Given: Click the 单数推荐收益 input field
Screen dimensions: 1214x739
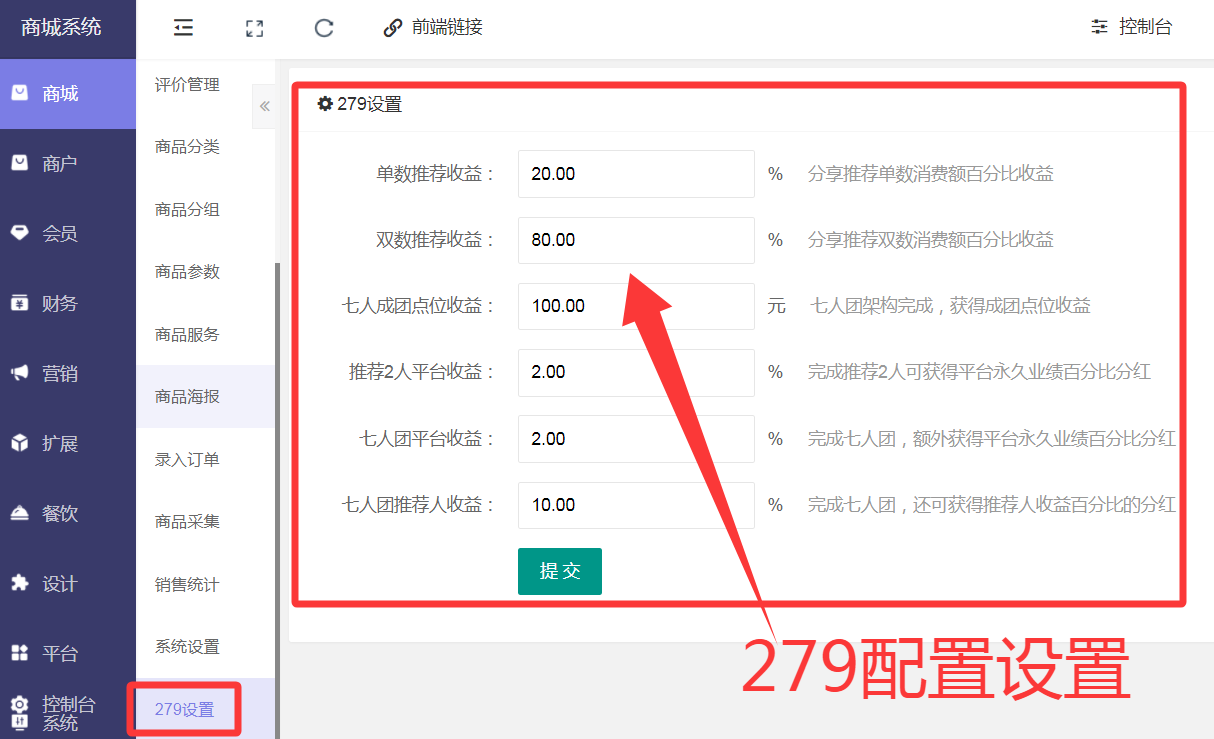Looking at the screenshot, I should point(636,174).
